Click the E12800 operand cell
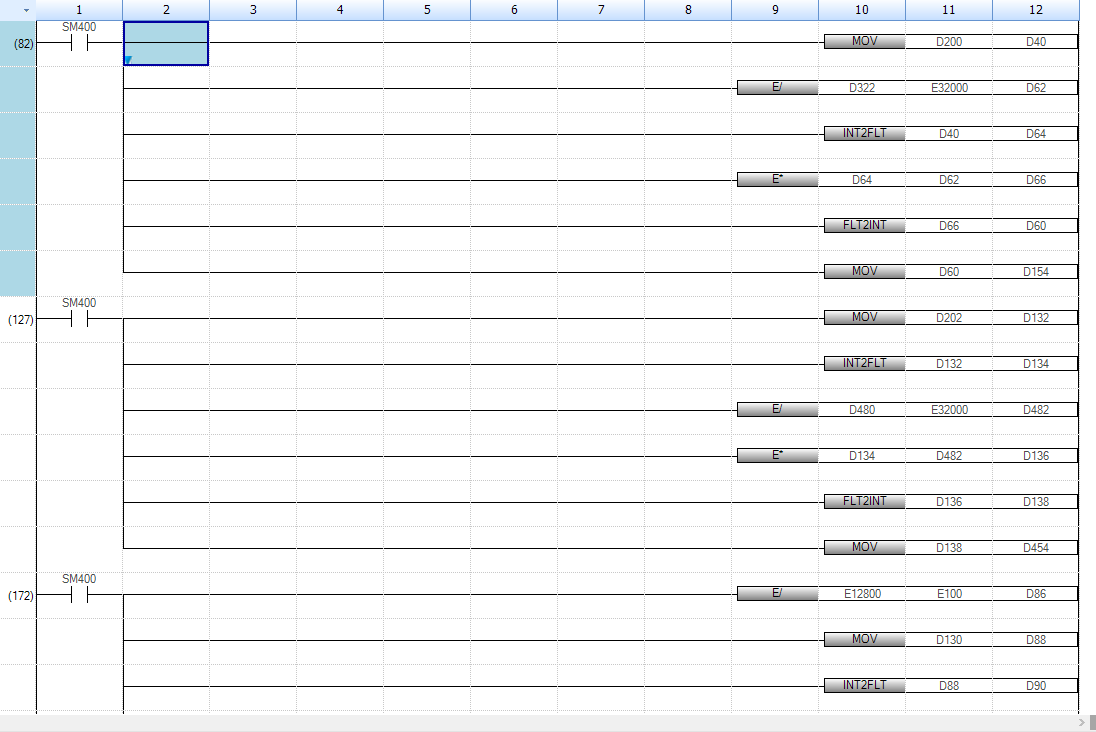 (x=861, y=594)
